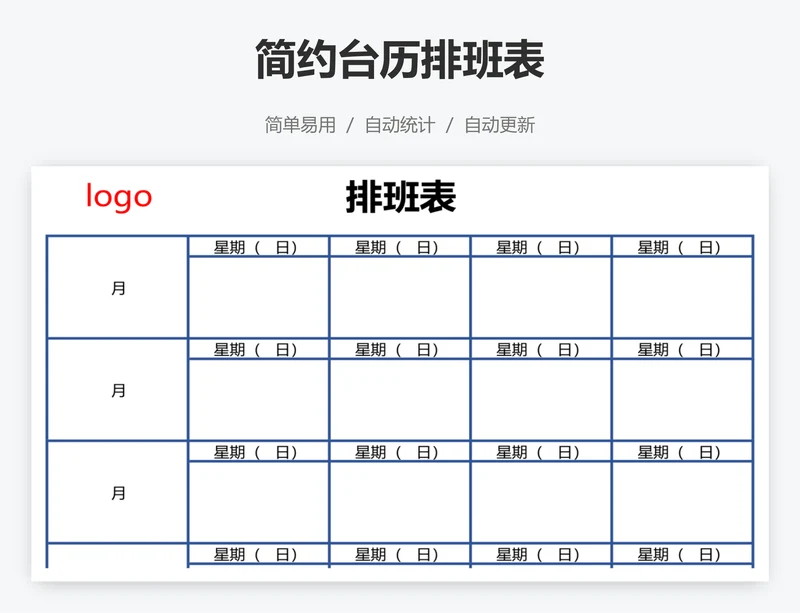Click fourth row's last 星期( 日) header
The height and width of the screenshot is (613, 800).
(682, 554)
